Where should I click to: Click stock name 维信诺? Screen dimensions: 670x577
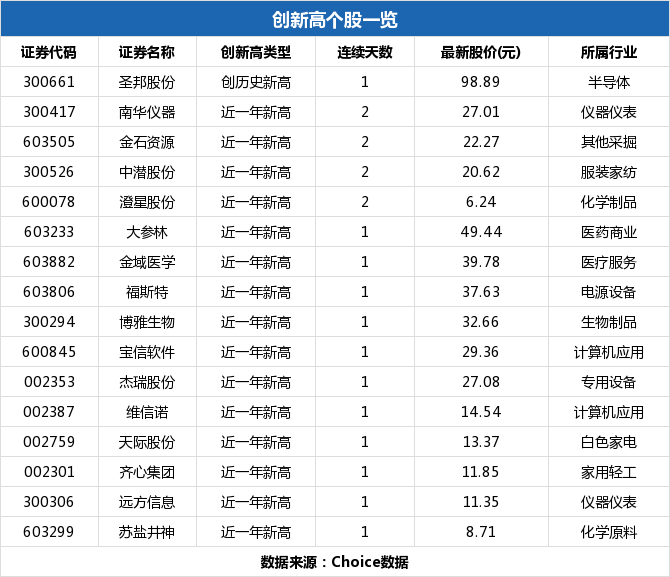(147, 412)
